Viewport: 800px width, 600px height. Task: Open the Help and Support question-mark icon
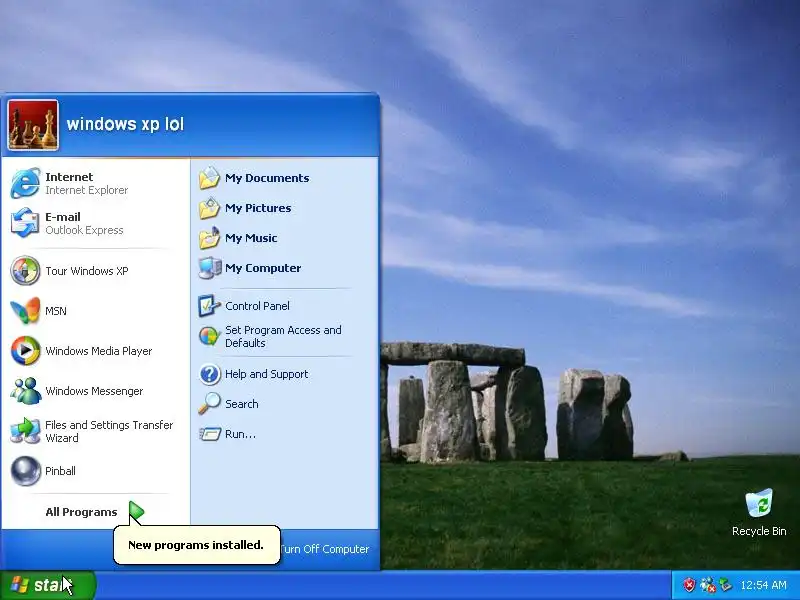click(x=209, y=374)
